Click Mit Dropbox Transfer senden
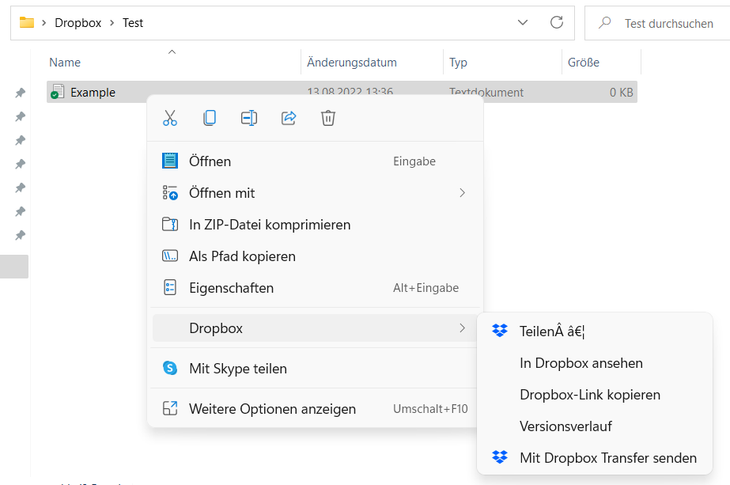The width and height of the screenshot is (730, 485). pyautogui.click(x=608, y=458)
